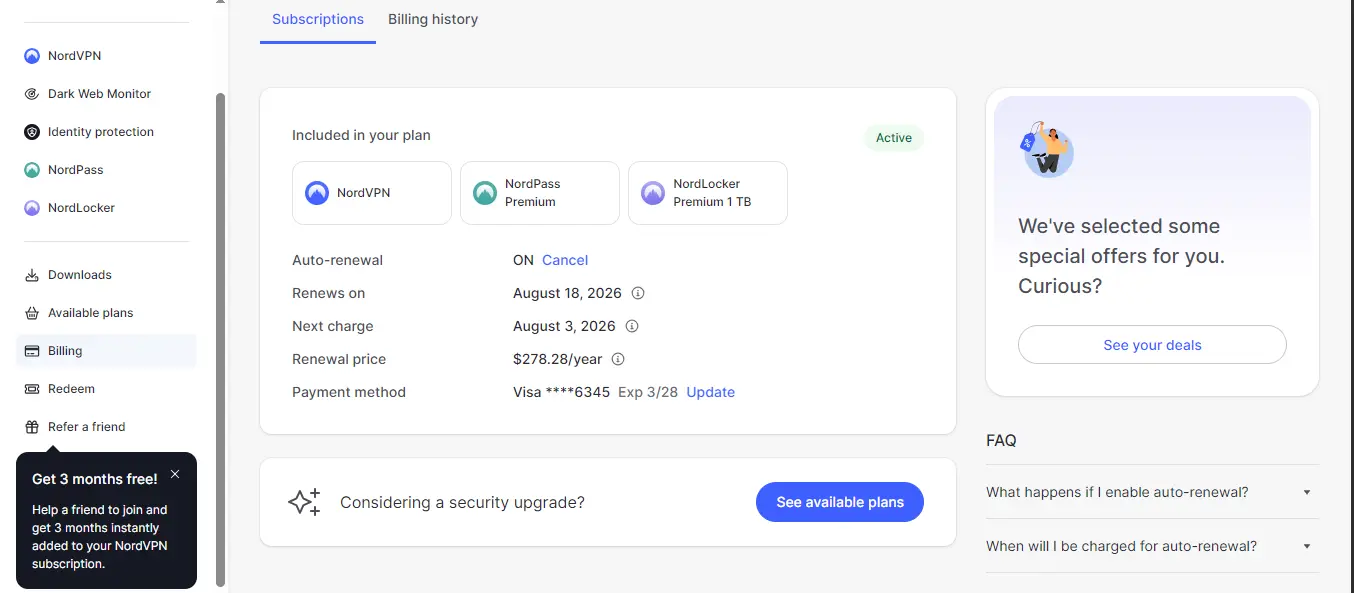Go to Downloads via its icon
Image resolution: width=1354 pixels, height=593 pixels.
pos(32,275)
